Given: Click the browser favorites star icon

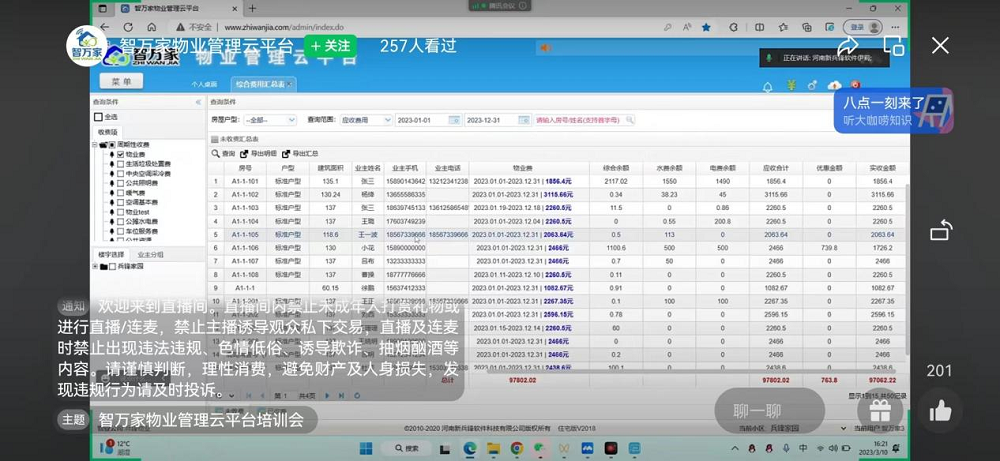Looking at the screenshot, I should pos(706,27).
